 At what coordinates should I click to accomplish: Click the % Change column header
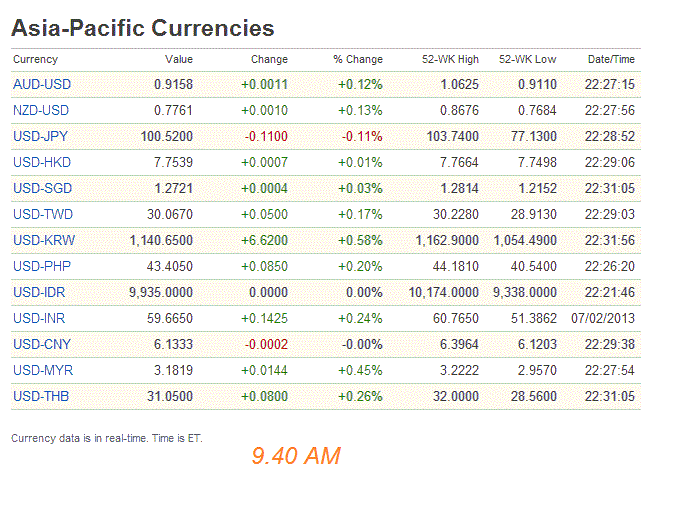click(358, 59)
